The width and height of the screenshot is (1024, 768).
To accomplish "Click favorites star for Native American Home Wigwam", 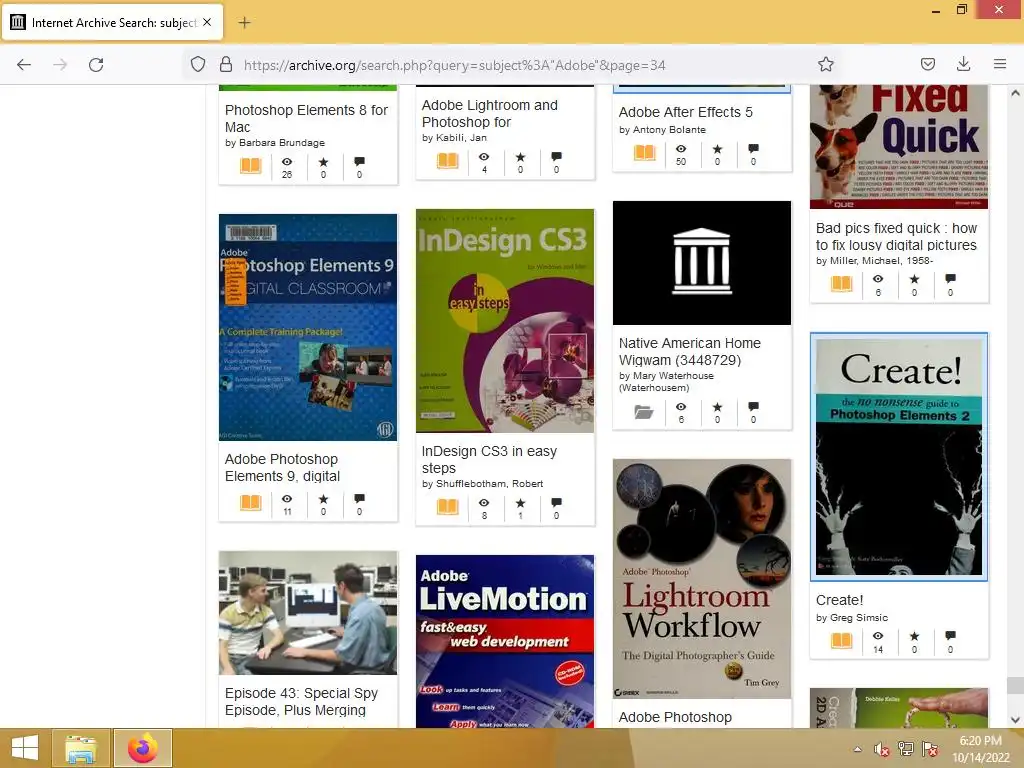I will (717, 406).
